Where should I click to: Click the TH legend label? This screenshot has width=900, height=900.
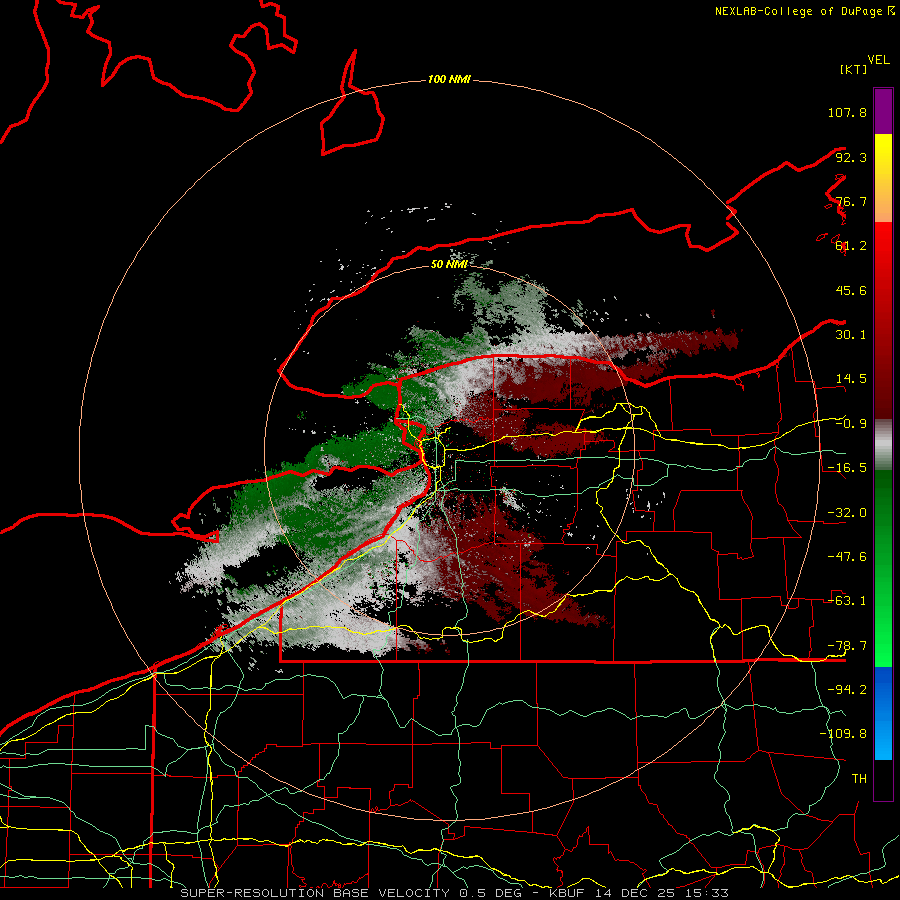pyautogui.click(x=859, y=779)
